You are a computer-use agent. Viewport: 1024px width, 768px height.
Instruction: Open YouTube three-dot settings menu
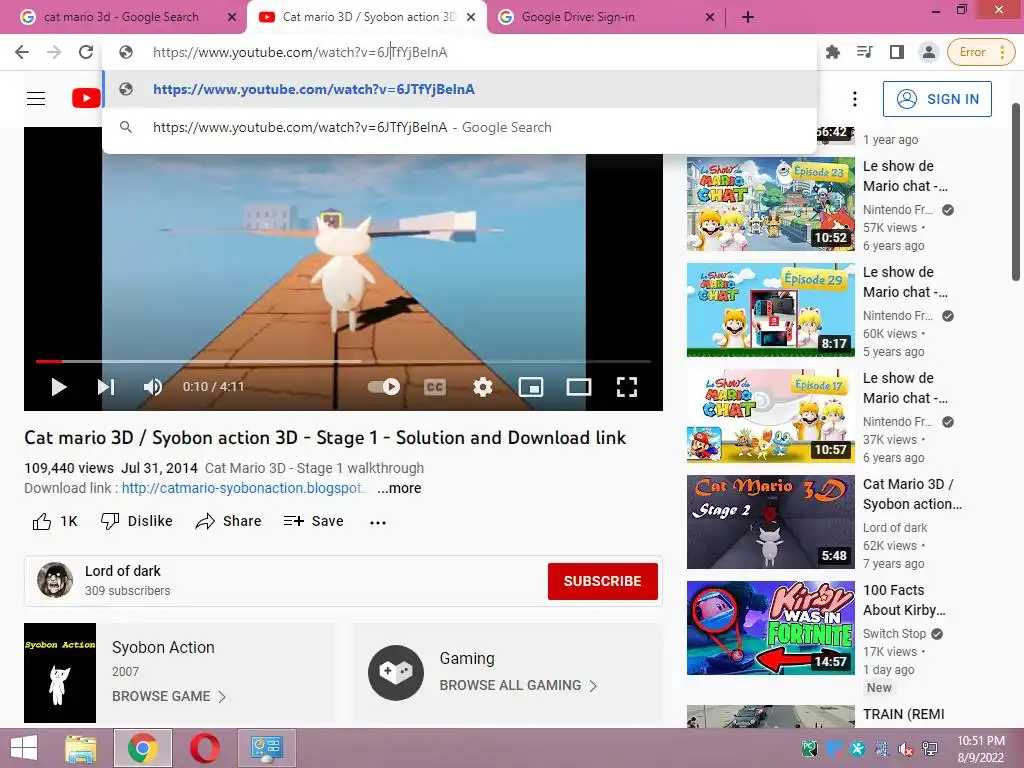(855, 99)
